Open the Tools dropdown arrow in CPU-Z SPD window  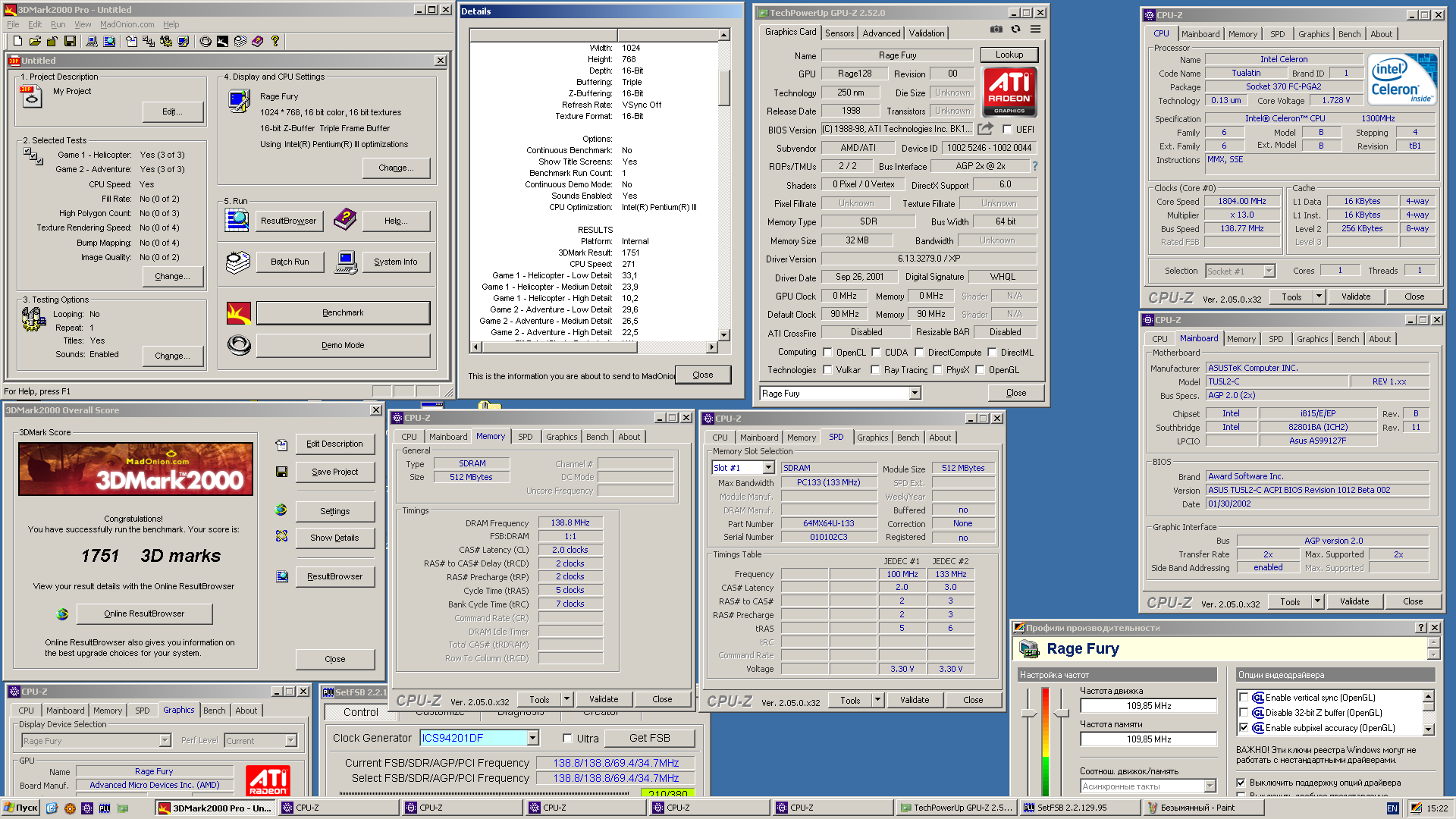[877, 700]
